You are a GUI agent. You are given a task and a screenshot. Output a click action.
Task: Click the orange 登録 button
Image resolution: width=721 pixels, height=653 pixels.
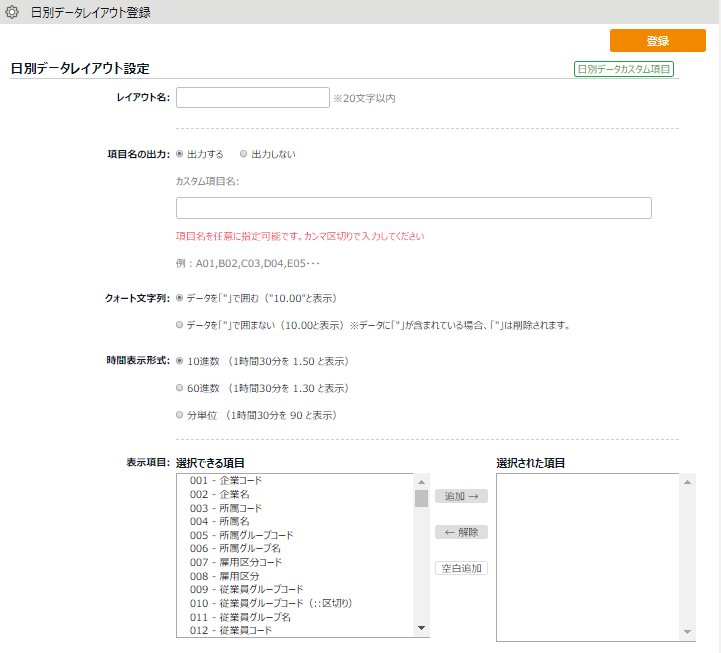tap(658, 40)
